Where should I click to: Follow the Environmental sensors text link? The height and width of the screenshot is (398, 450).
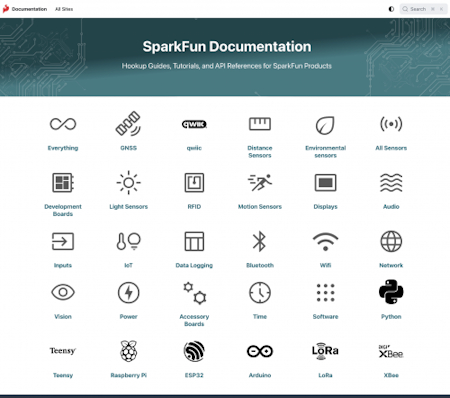click(326, 152)
